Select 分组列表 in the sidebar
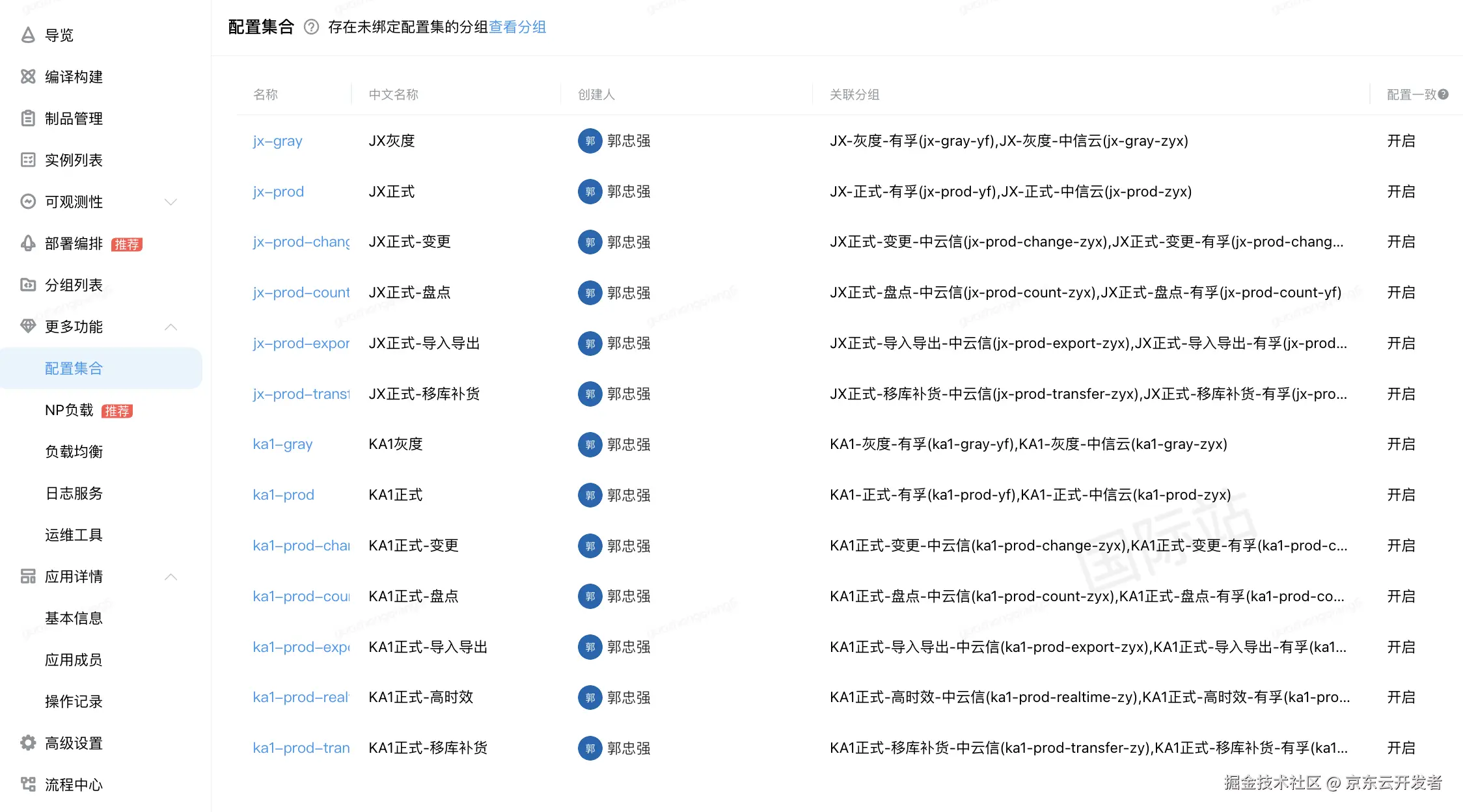1463x812 pixels. (74, 285)
